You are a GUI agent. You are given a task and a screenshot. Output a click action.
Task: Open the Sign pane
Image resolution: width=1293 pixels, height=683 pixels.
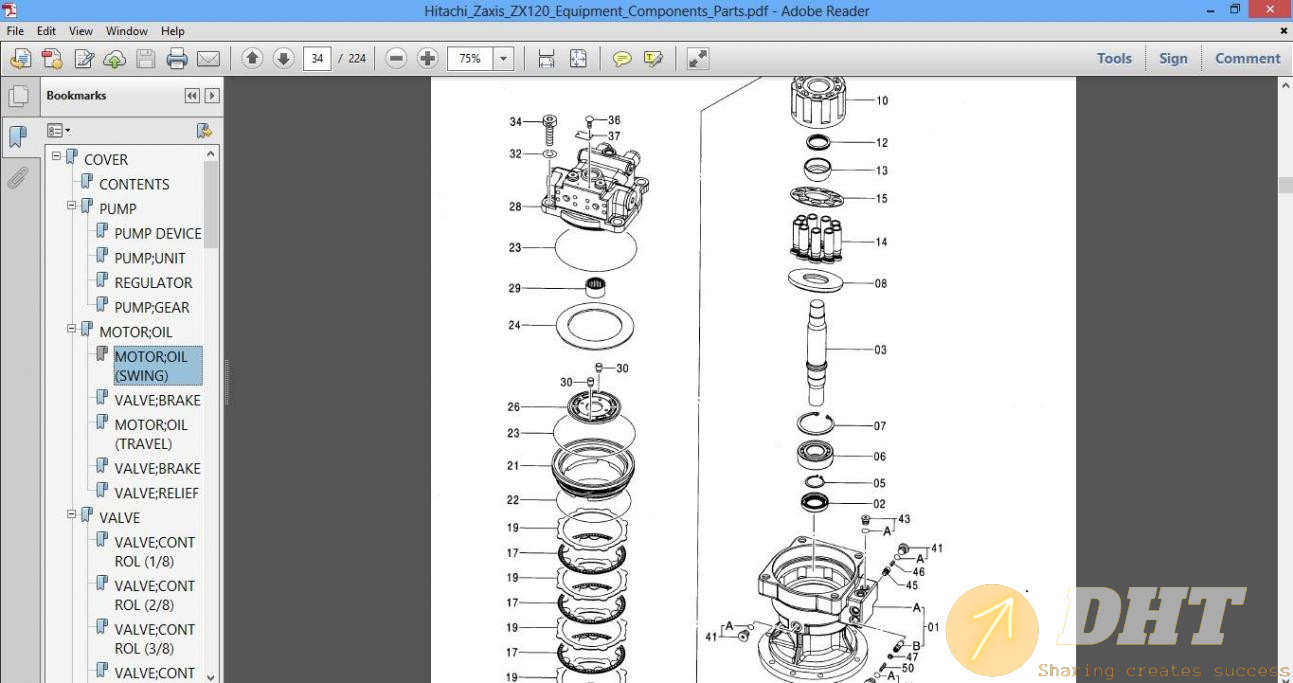pyautogui.click(x=1173, y=58)
